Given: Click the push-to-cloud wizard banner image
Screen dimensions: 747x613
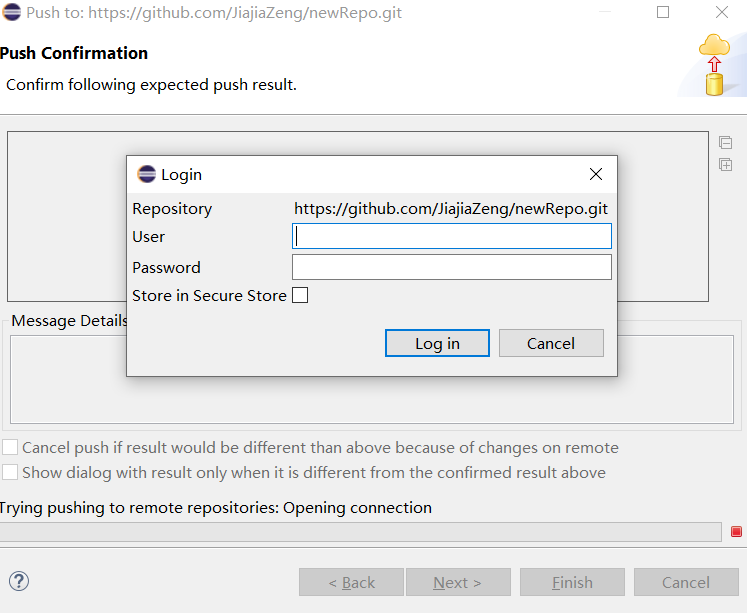Looking at the screenshot, I should [714, 65].
